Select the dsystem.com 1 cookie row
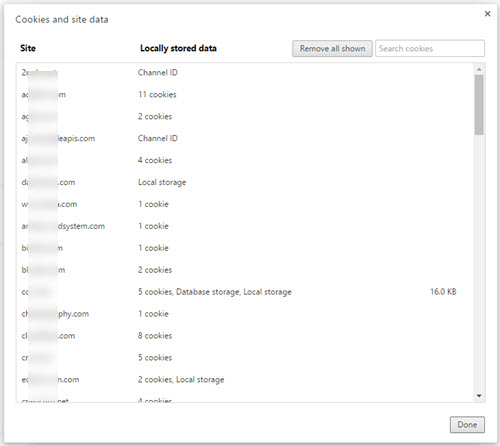The width and height of the screenshot is (500, 446). (245, 226)
